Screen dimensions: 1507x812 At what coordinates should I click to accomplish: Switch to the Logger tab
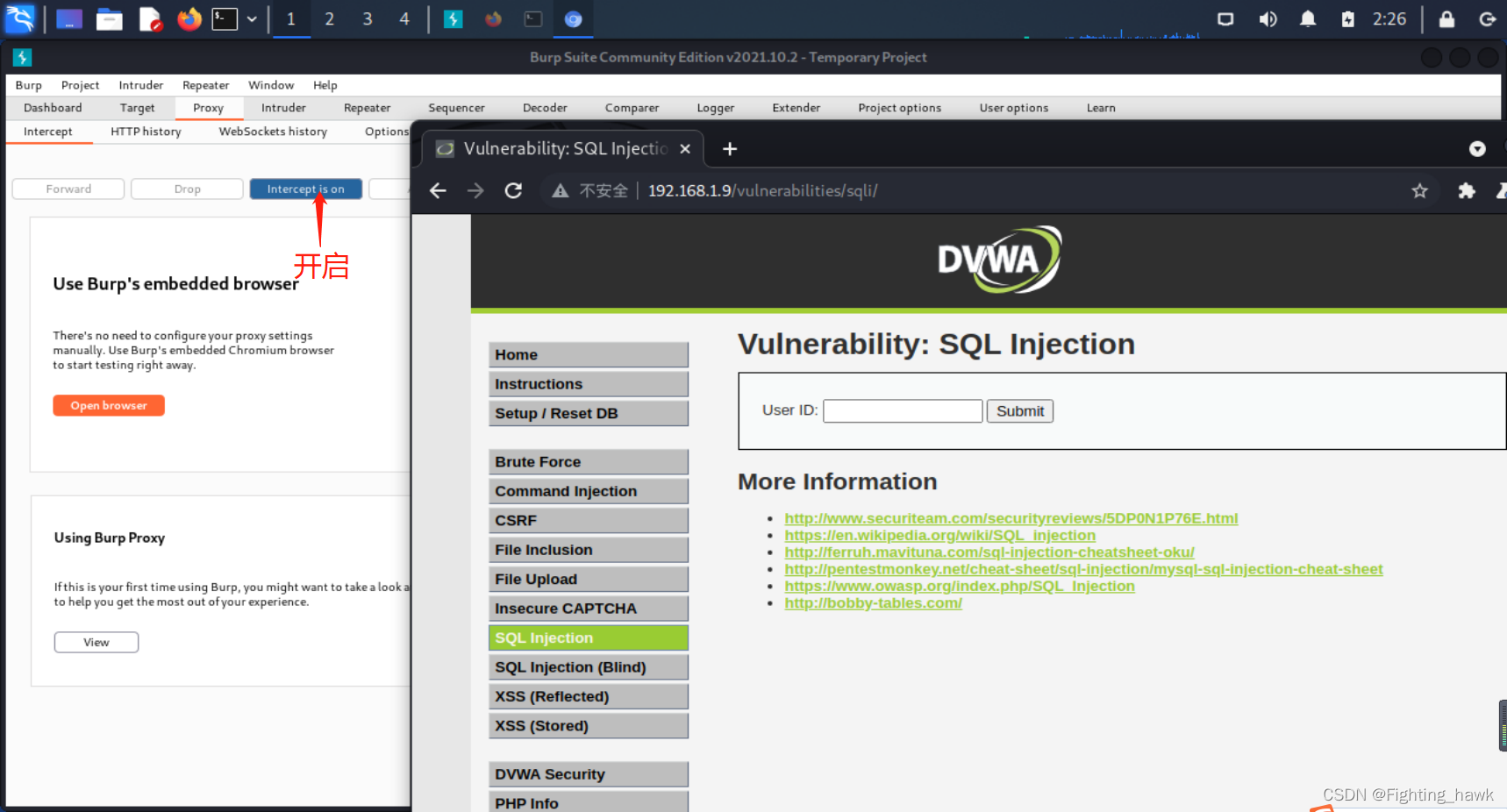coord(716,108)
